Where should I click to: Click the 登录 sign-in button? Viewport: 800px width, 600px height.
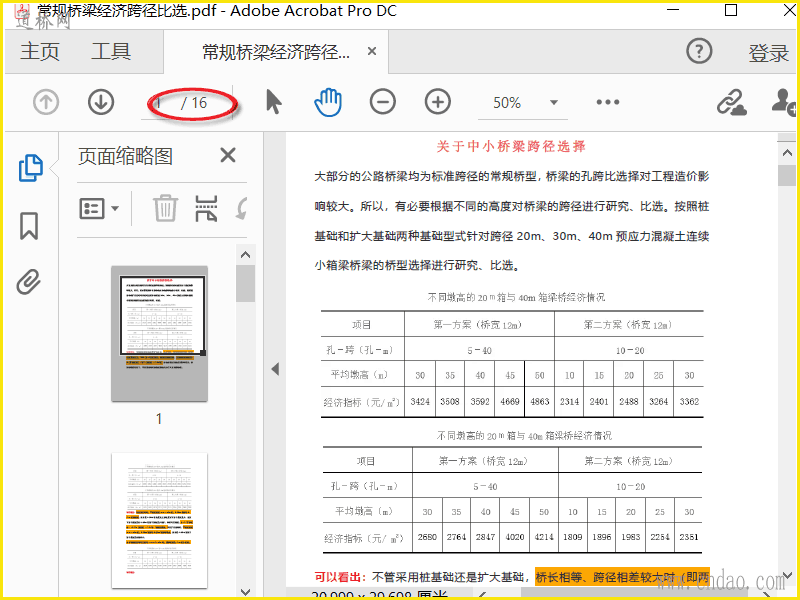pyautogui.click(x=768, y=53)
